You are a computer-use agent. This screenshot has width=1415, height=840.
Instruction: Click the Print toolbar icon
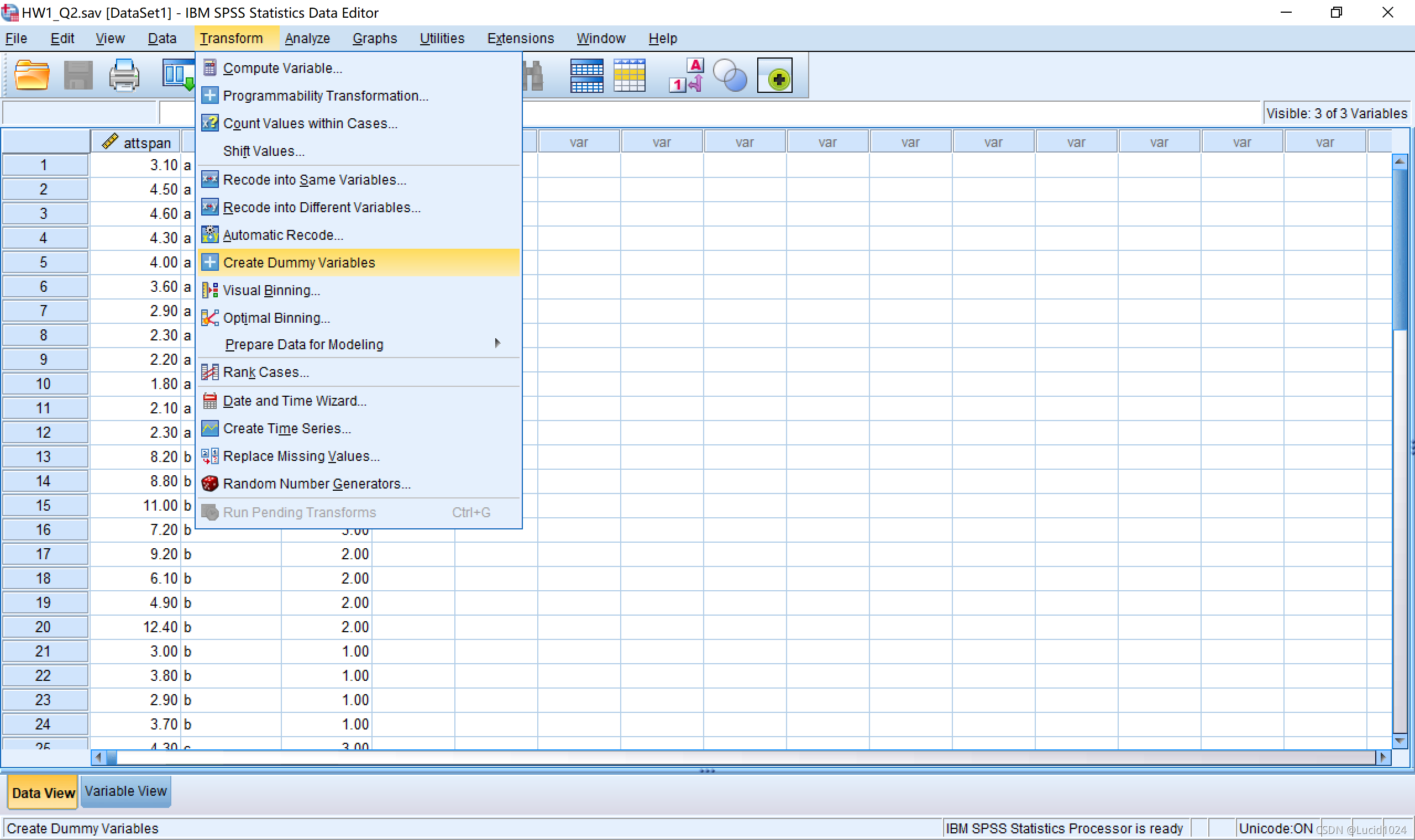(x=123, y=75)
